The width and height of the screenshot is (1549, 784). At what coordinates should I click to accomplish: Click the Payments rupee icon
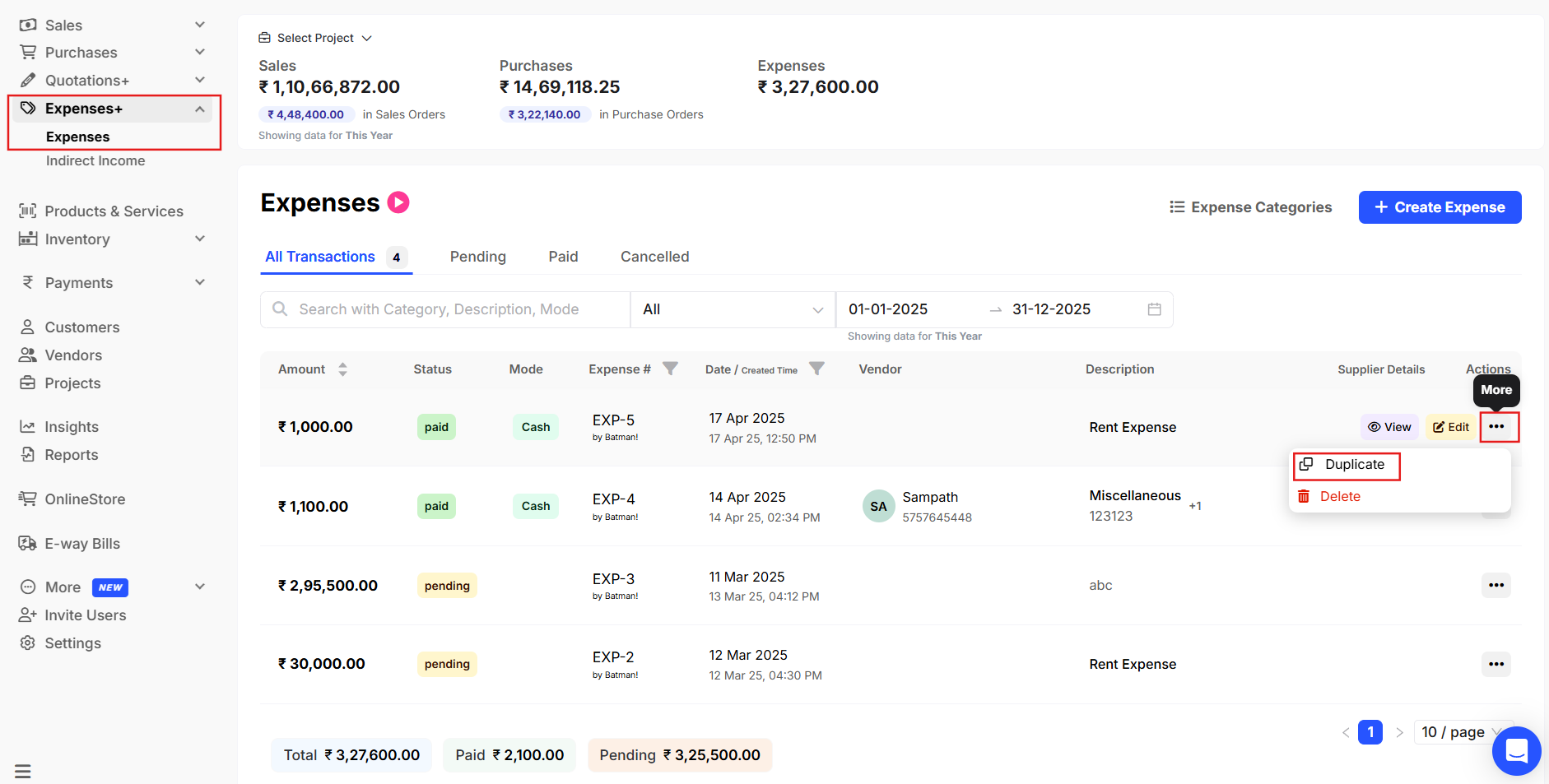pos(28,282)
